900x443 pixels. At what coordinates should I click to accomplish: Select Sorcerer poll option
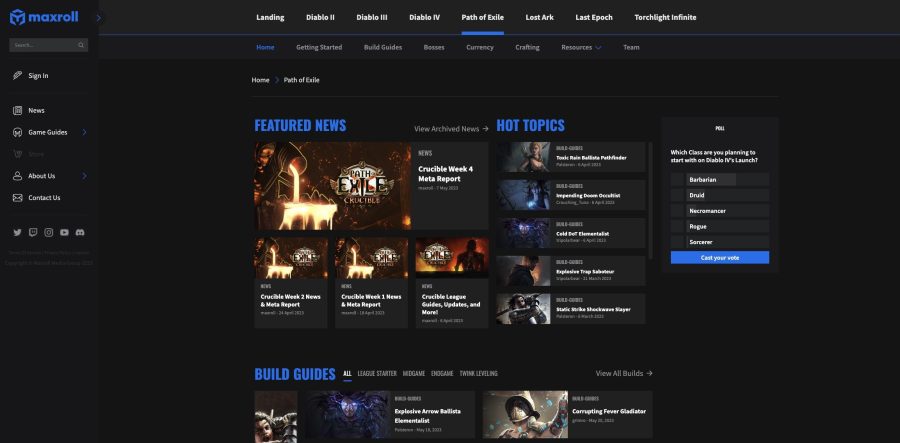click(720, 242)
